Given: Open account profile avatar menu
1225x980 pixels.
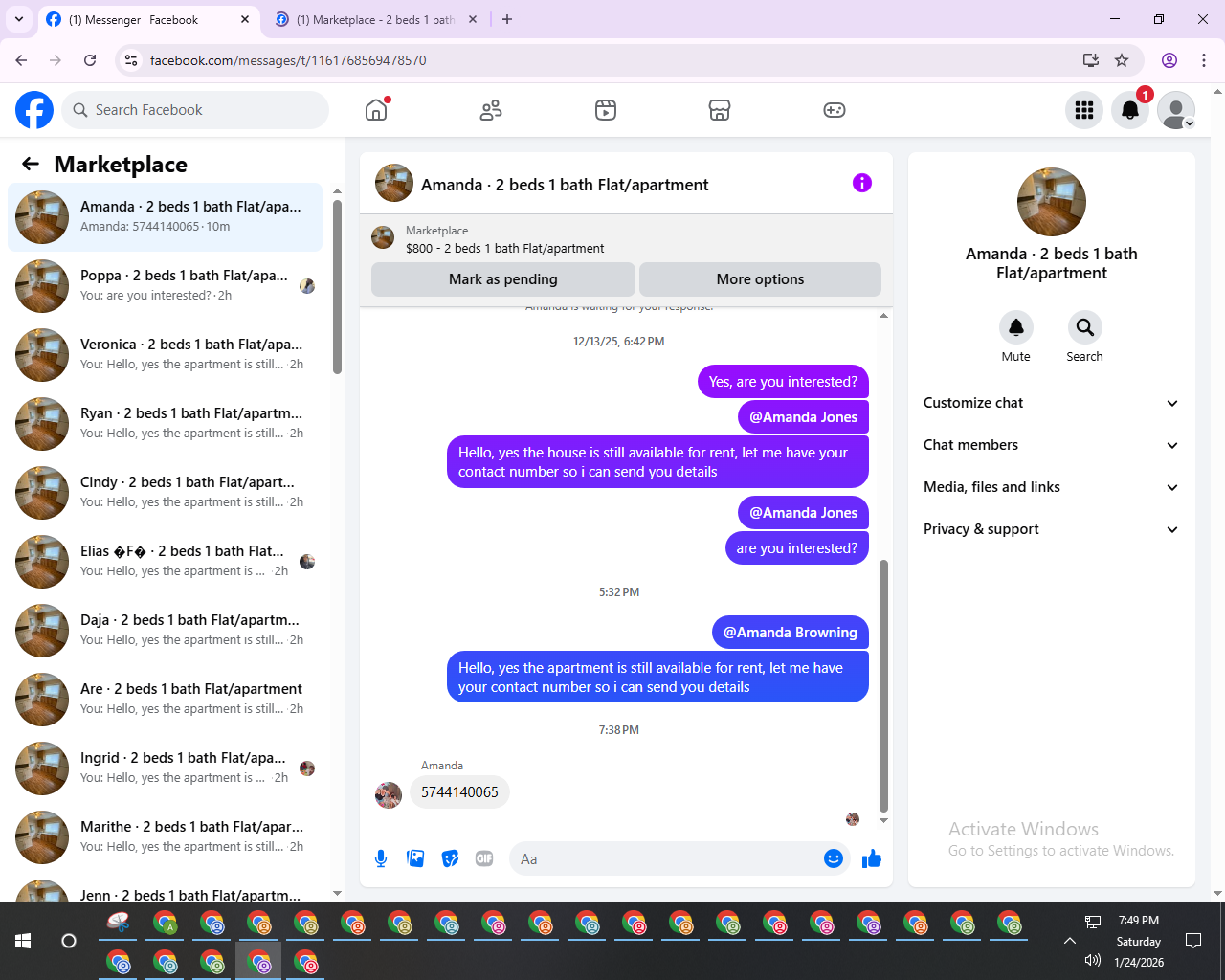Looking at the screenshot, I should 1176,110.
